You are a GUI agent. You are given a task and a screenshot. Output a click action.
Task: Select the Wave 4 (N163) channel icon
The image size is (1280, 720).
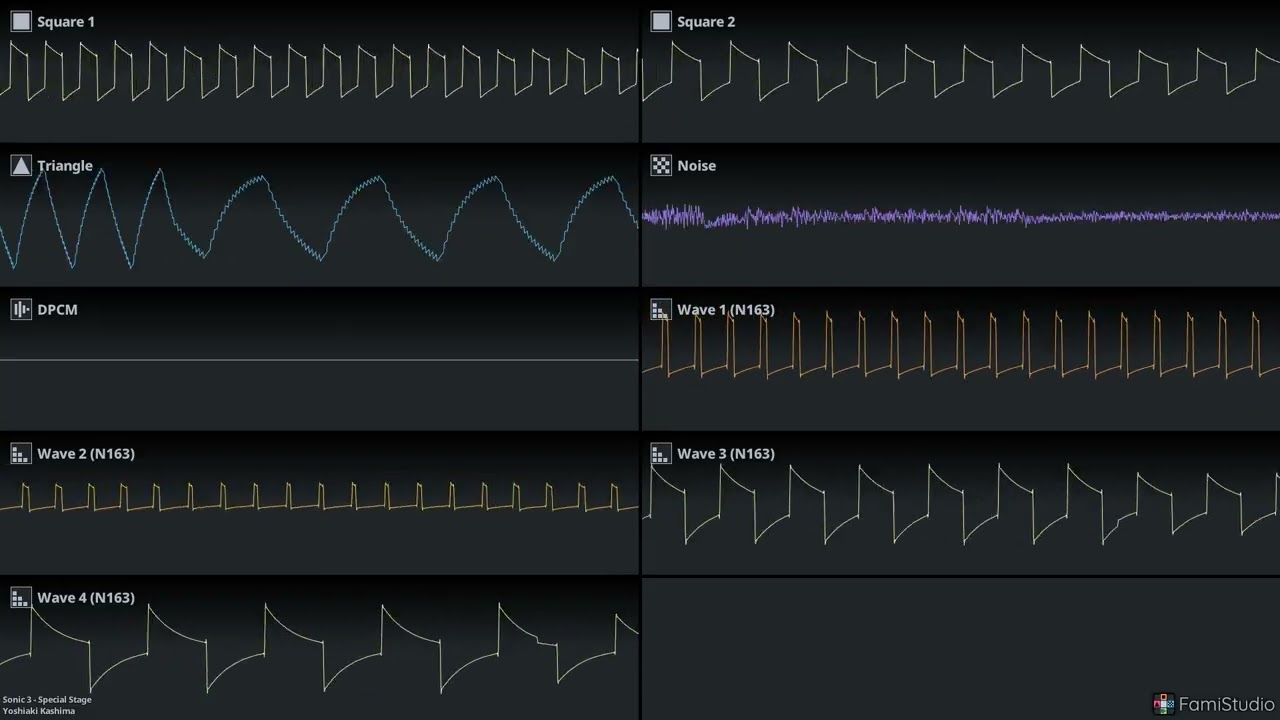point(21,598)
